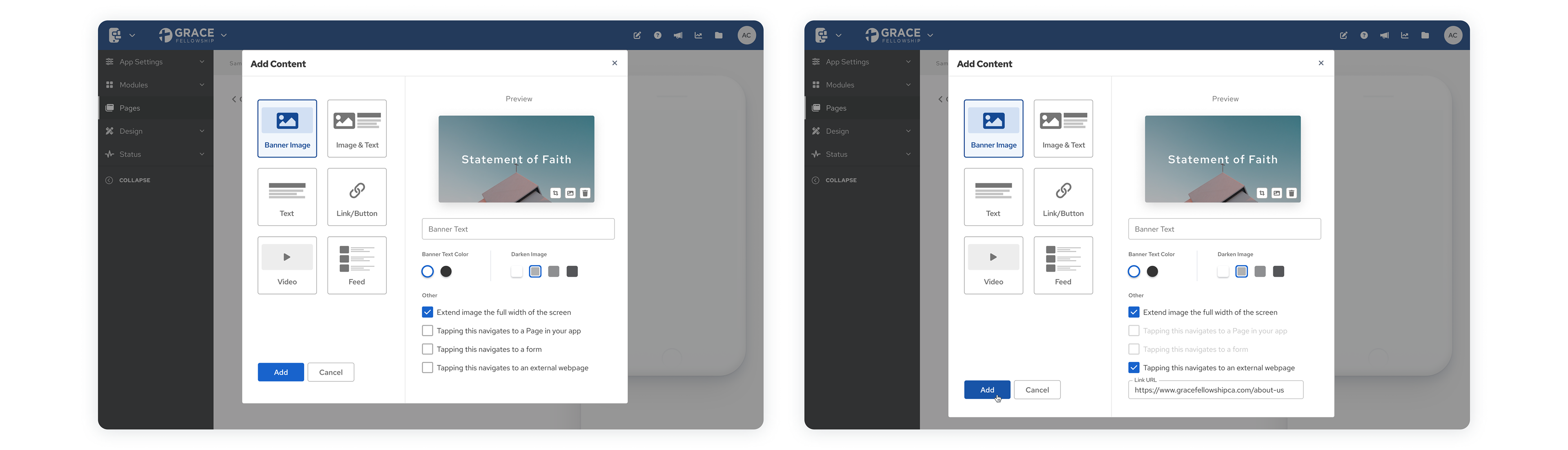Click trash icon on right window's banner preview
The width and height of the screenshot is (1568, 450).
(1291, 193)
